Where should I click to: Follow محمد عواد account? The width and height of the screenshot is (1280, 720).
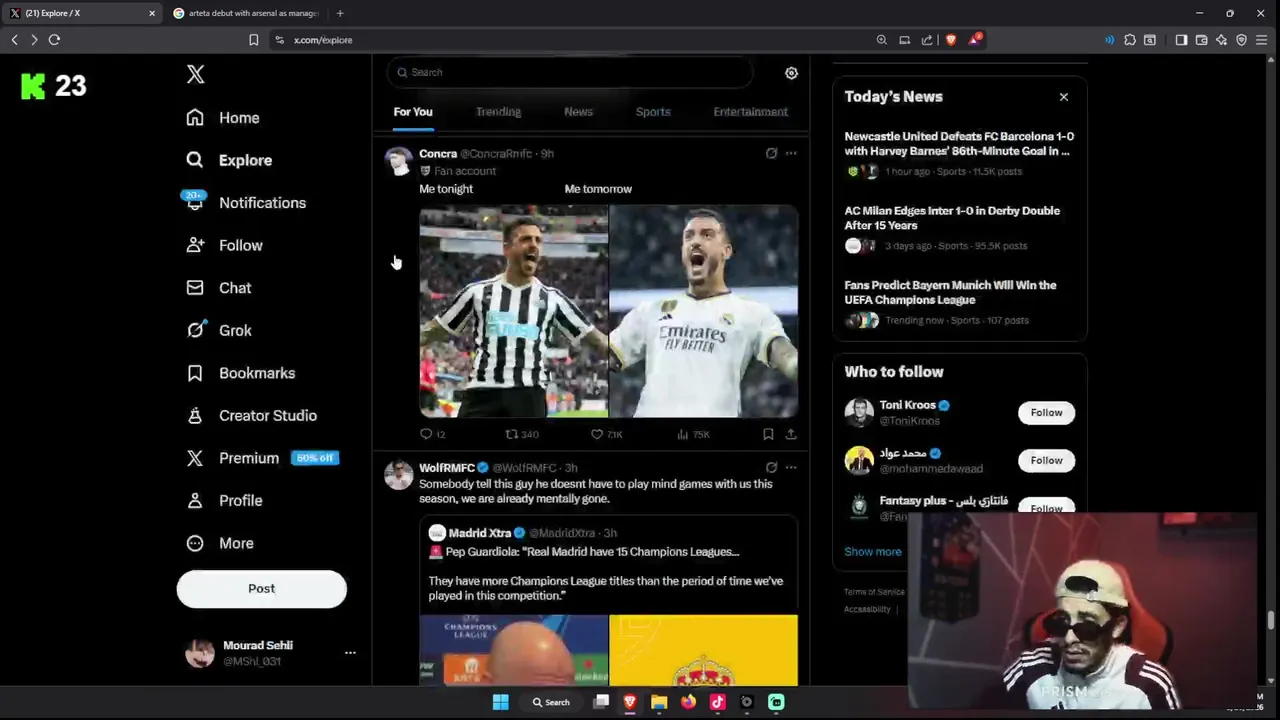1046,461
